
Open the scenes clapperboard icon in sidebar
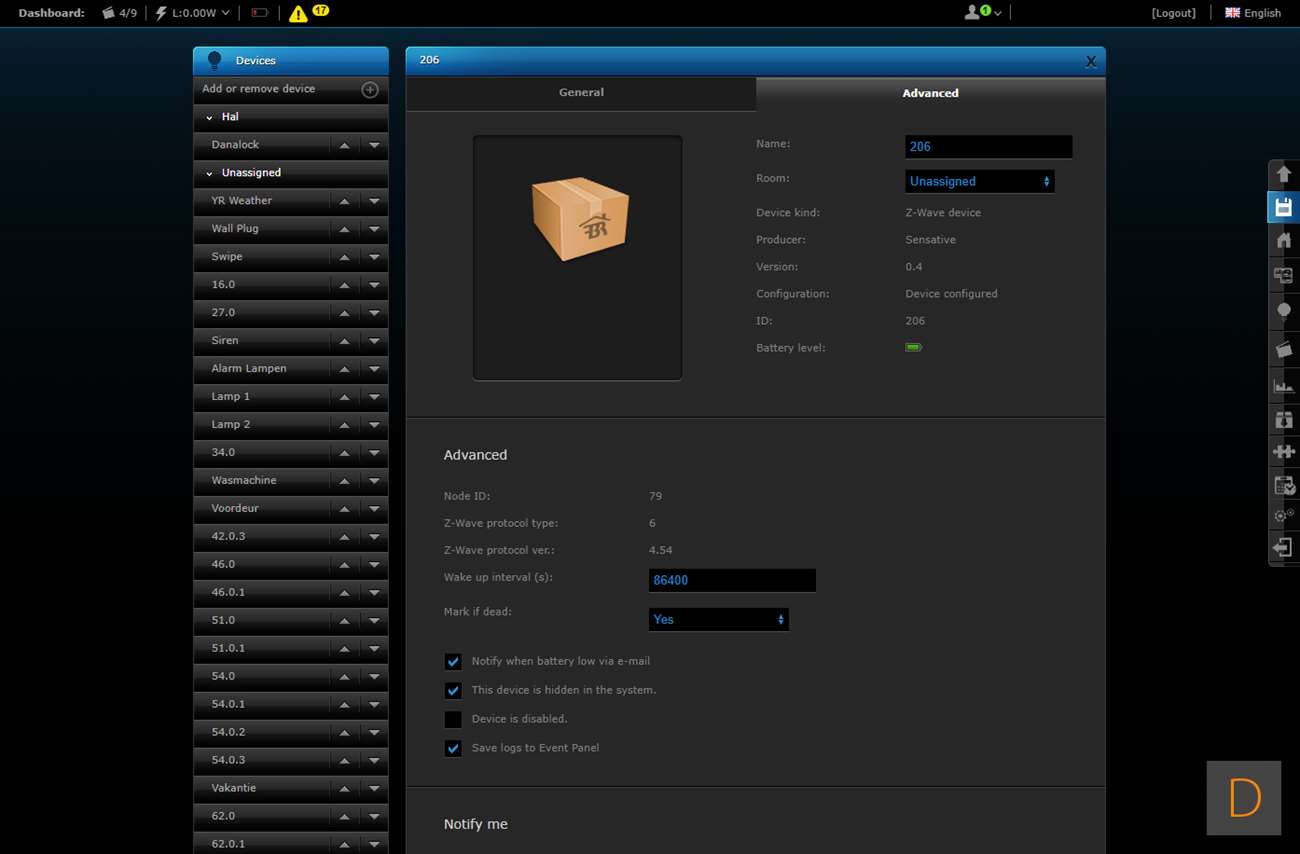[x=1283, y=349]
